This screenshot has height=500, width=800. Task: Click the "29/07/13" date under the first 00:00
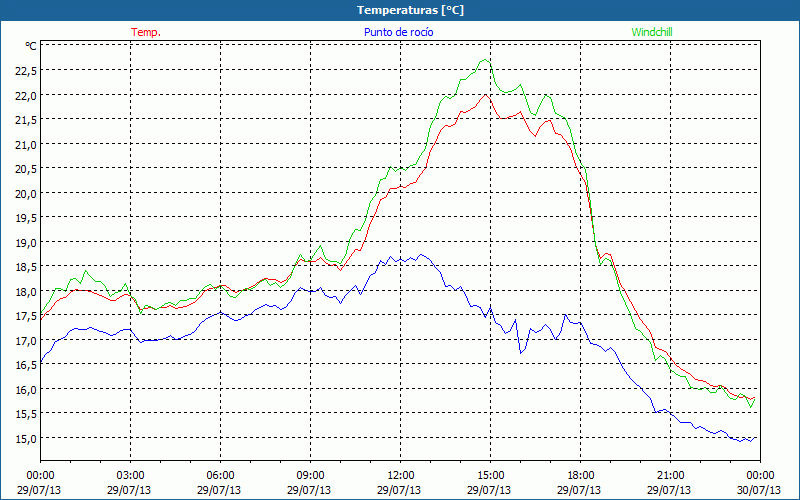coord(39,490)
